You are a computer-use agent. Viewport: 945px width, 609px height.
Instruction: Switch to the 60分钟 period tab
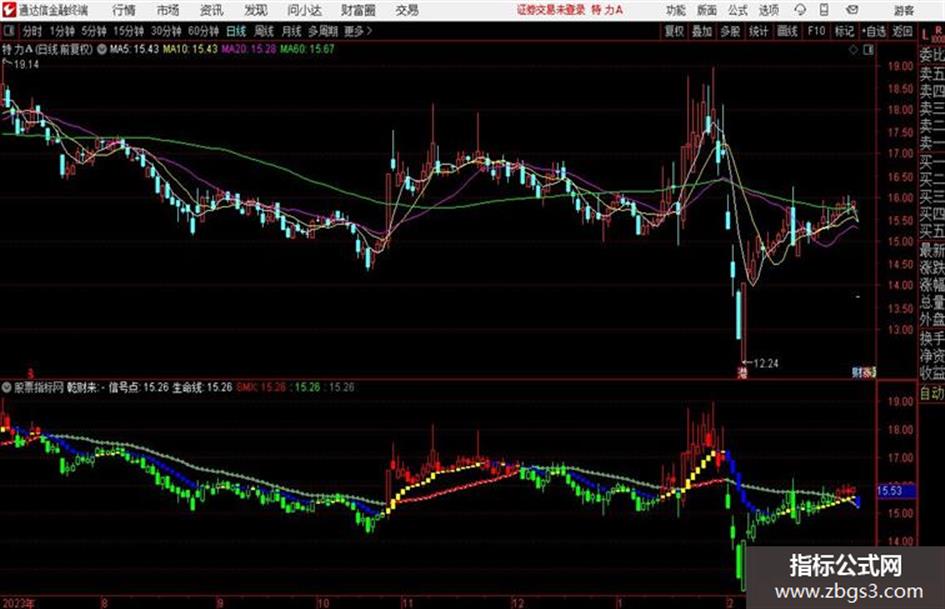click(203, 31)
